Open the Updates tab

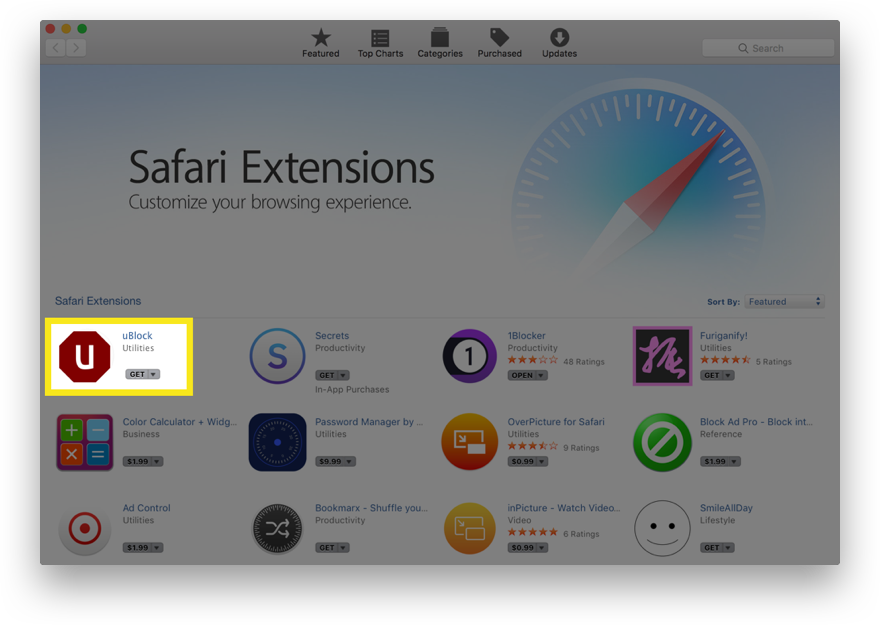click(x=560, y=43)
